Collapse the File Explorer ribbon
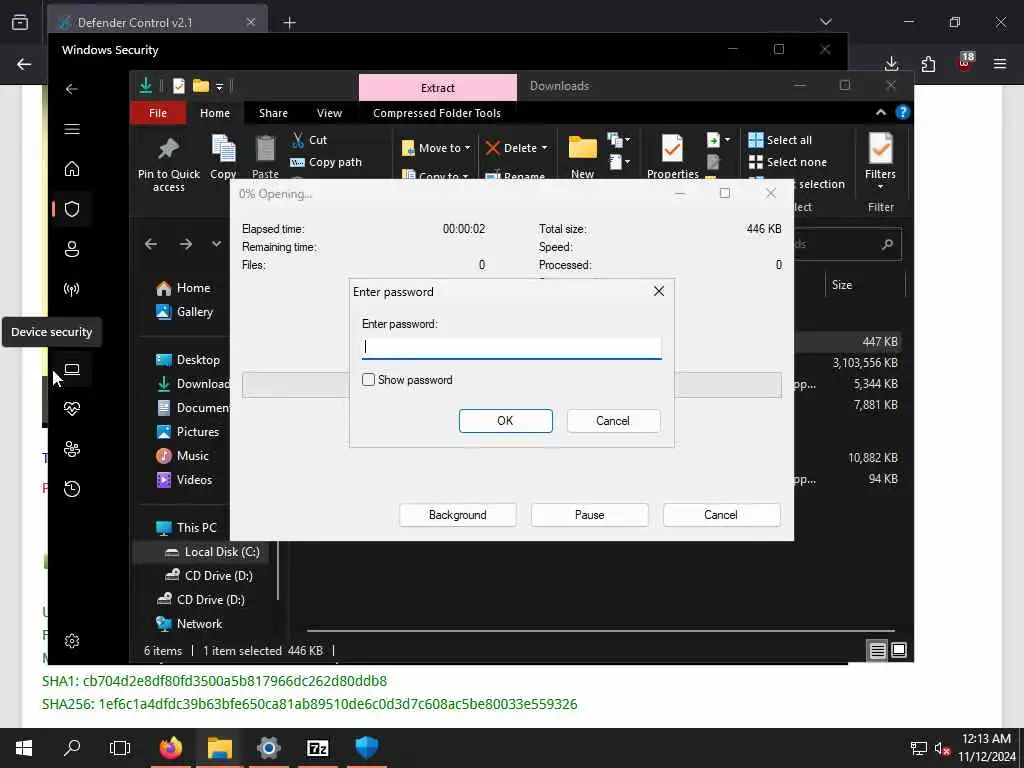Image resolution: width=1024 pixels, height=768 pixels. 880,112
